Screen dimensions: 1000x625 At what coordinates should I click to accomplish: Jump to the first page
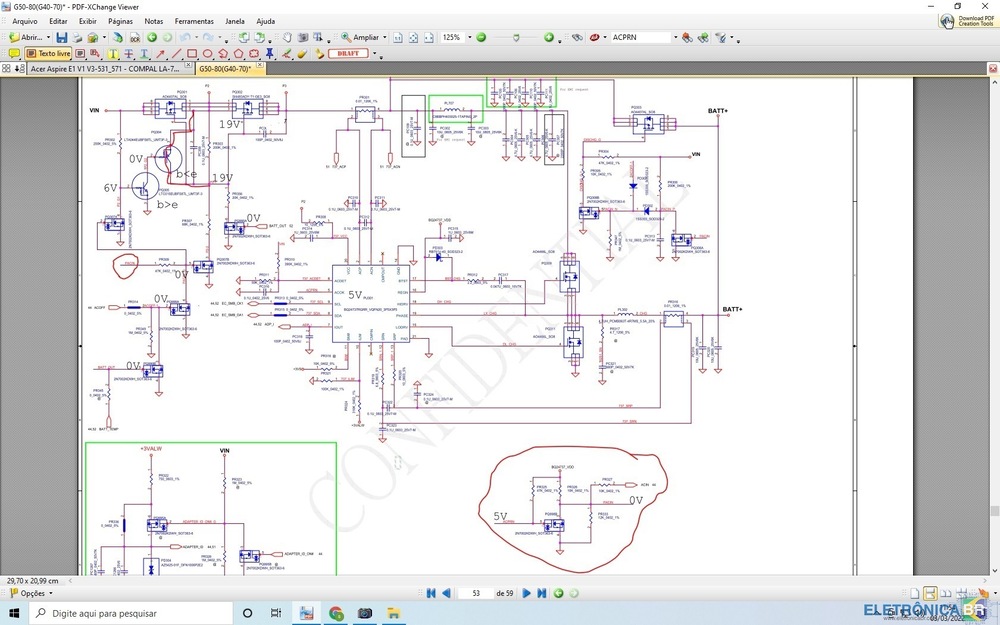[431, 593]
